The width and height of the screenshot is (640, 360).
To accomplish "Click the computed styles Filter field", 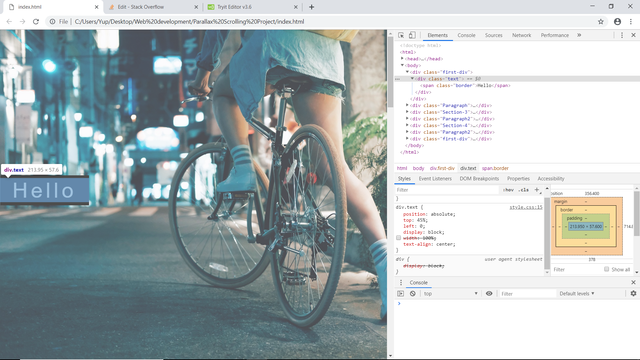I will pyautogui.click(x=576, y=269).
